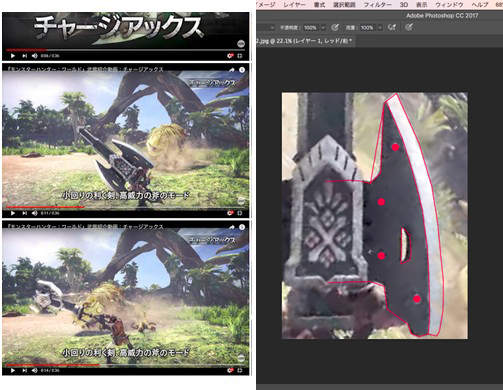Enter fullscreen on the bottom YouTube player
The image size is (503, 390).
coord(240,370)
